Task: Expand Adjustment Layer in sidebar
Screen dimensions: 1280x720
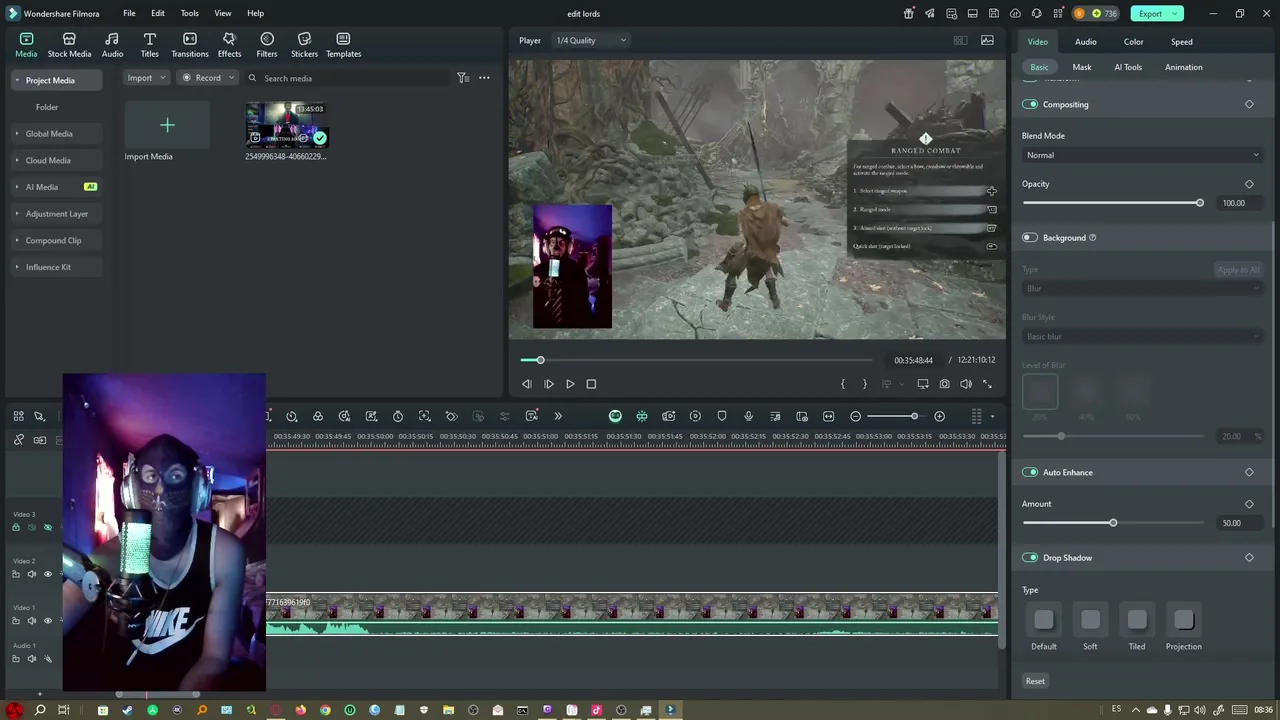Action: tap(56, 214)
